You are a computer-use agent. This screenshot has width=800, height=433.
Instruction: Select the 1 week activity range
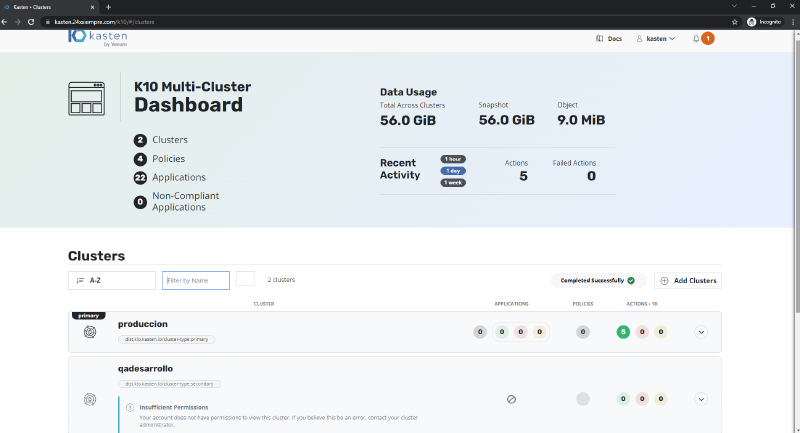click(x=453, y=183)
